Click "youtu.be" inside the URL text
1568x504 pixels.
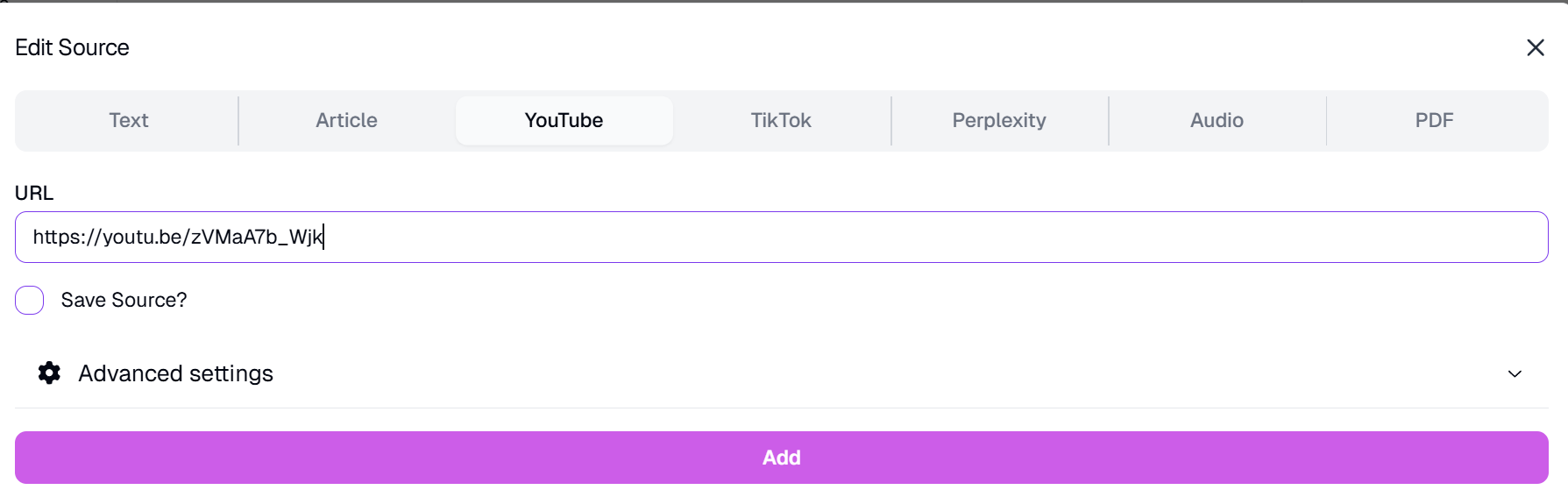(142, 238)
